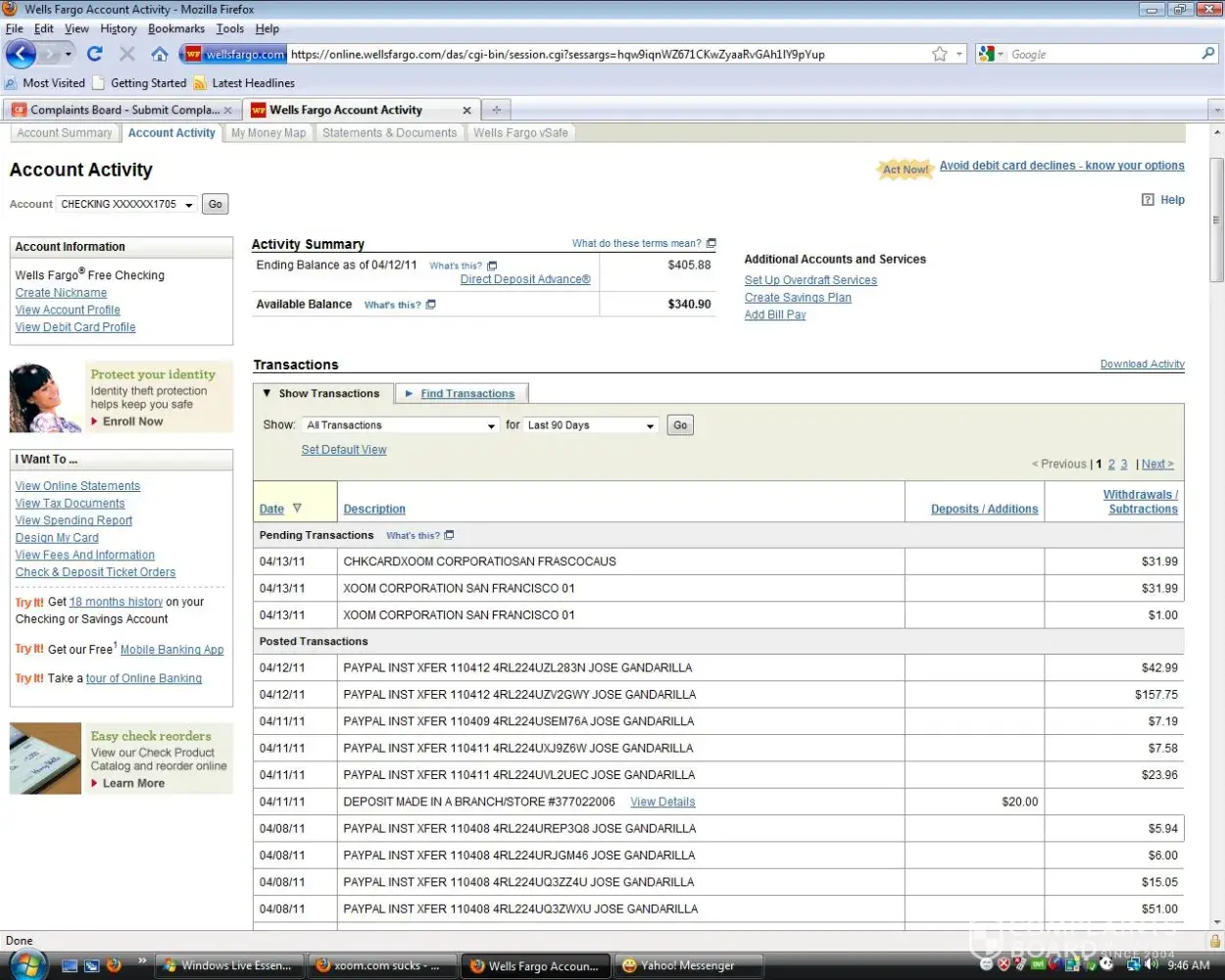Click in the URL address bar

[588, 54]
